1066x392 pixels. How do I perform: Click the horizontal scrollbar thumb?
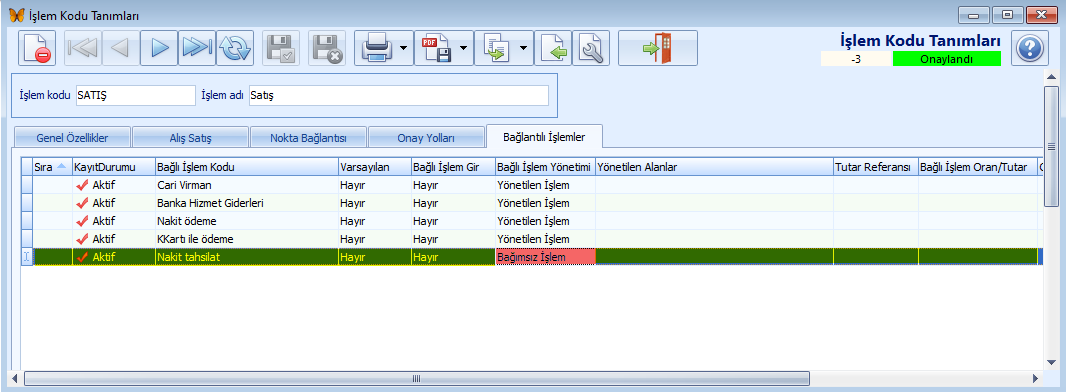417,378
